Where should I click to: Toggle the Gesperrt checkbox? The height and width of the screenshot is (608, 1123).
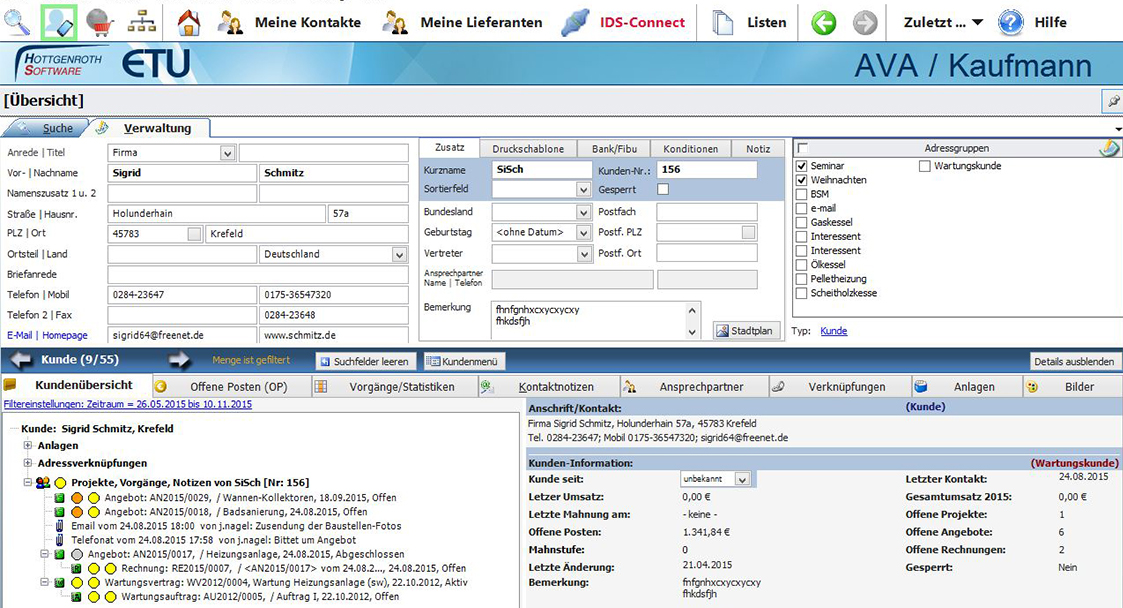[x=662, y=189]
